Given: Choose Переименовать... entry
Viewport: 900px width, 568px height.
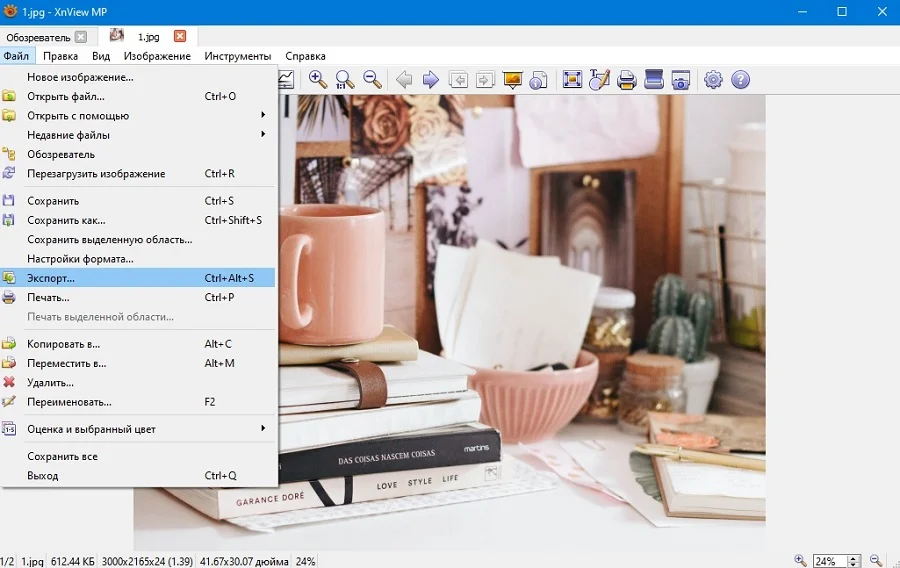Looking at the screenshot, I should pos(138,402).
